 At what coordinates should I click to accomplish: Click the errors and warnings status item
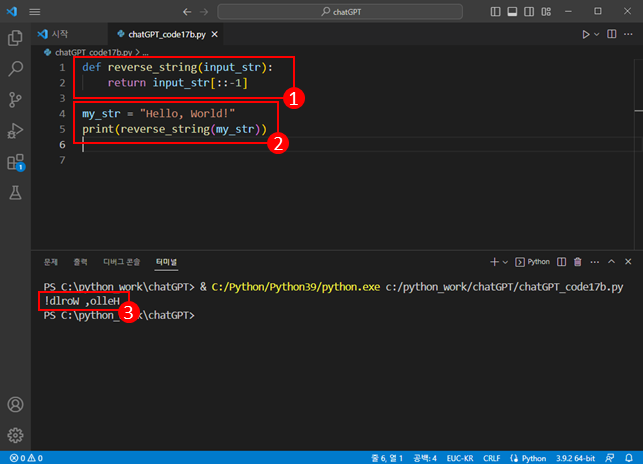click(26, 458)
